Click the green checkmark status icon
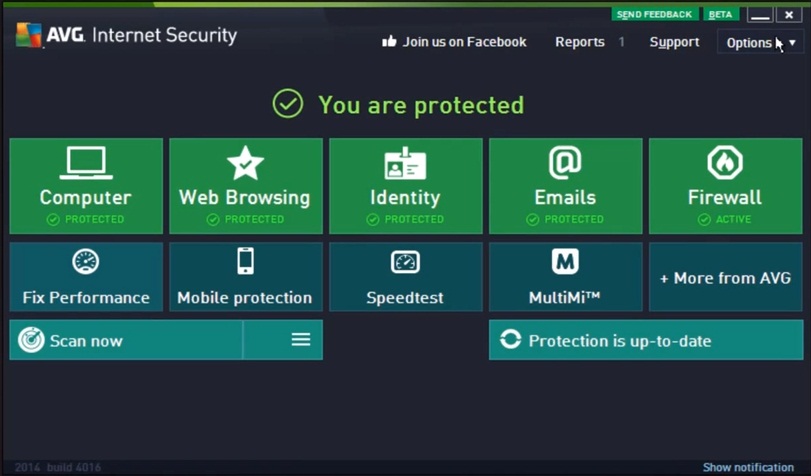This screenshot has width=811, height=476. pos(288,103)
